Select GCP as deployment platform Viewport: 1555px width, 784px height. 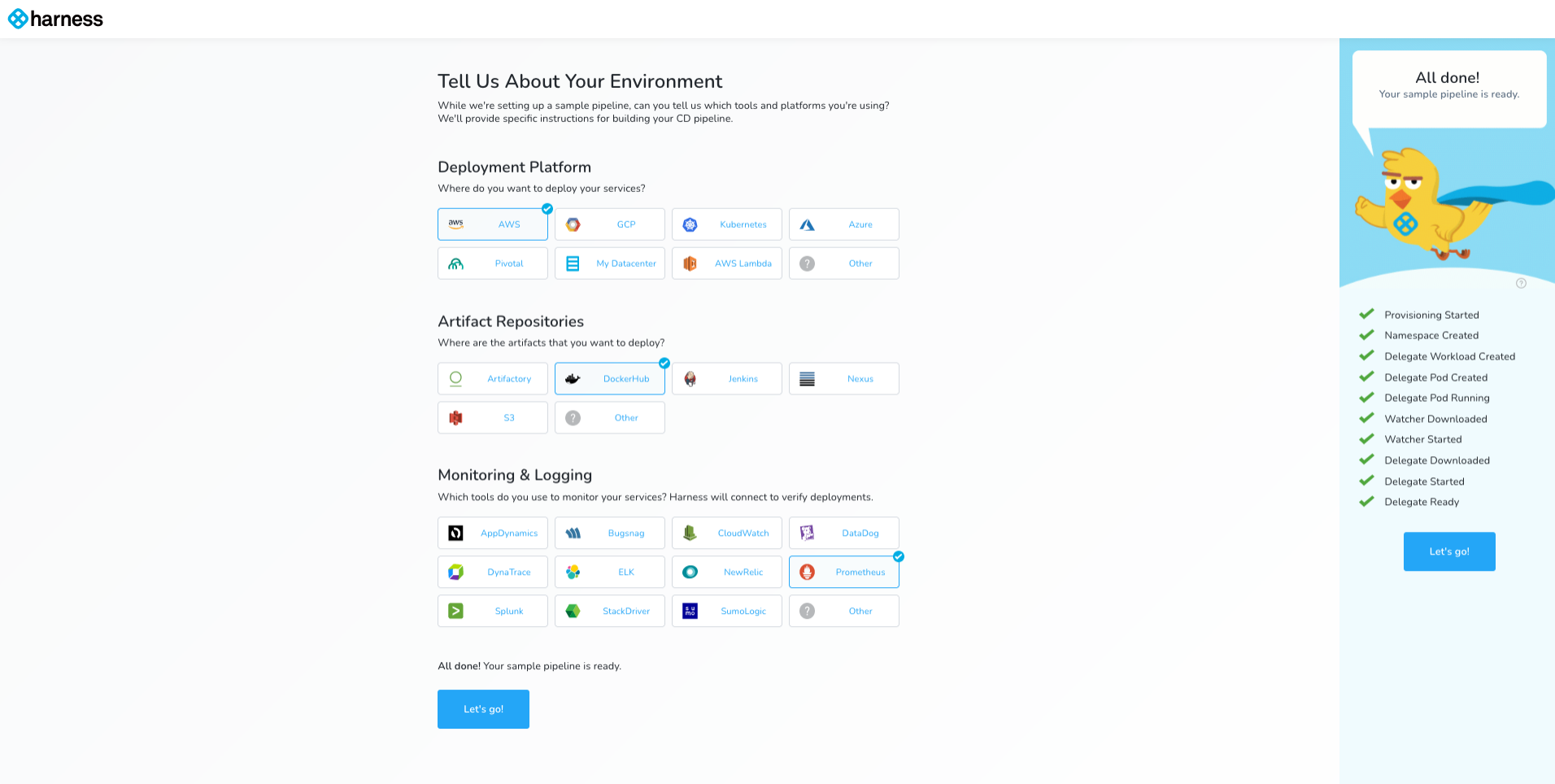click(610, 224)
